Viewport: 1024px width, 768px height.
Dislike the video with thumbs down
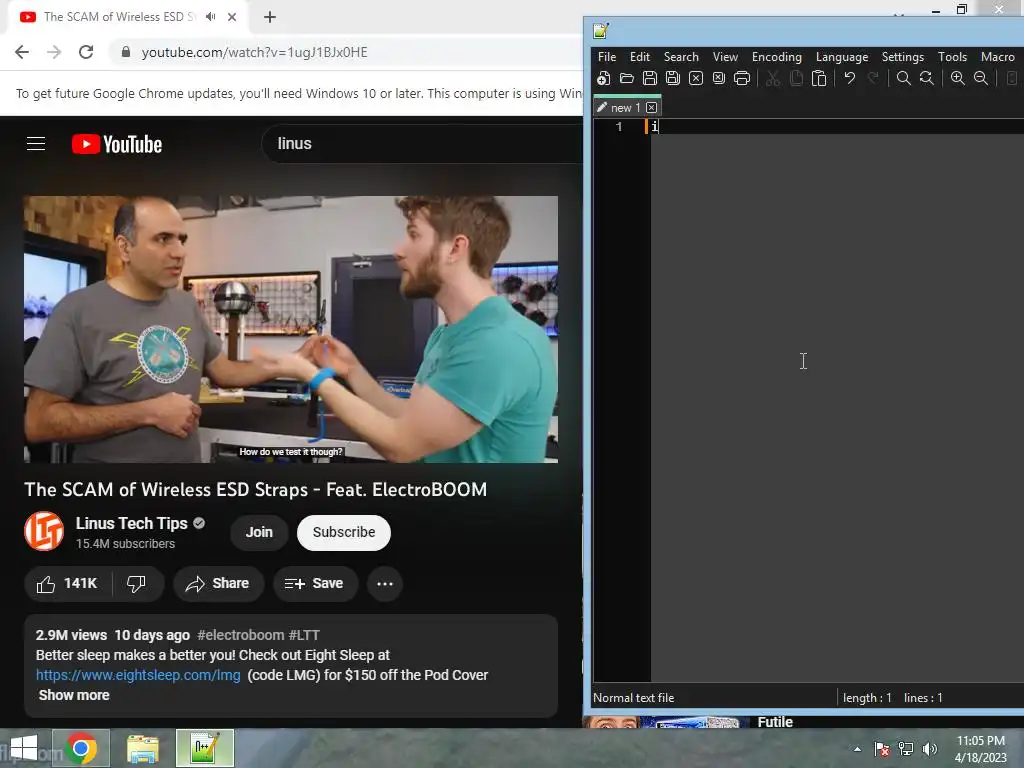coord(136,584)
